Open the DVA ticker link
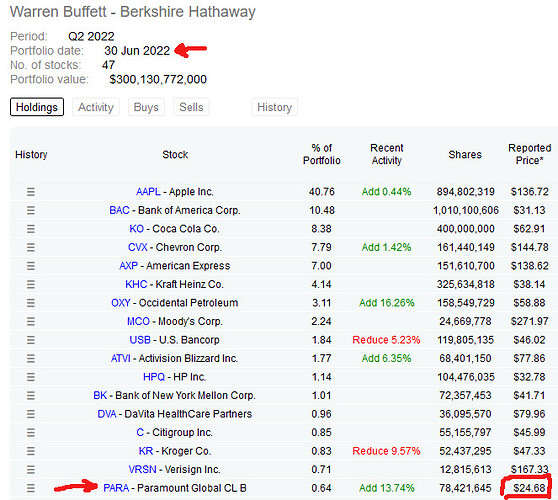Viewport: 558px width, 500px height. coord(107,414)
